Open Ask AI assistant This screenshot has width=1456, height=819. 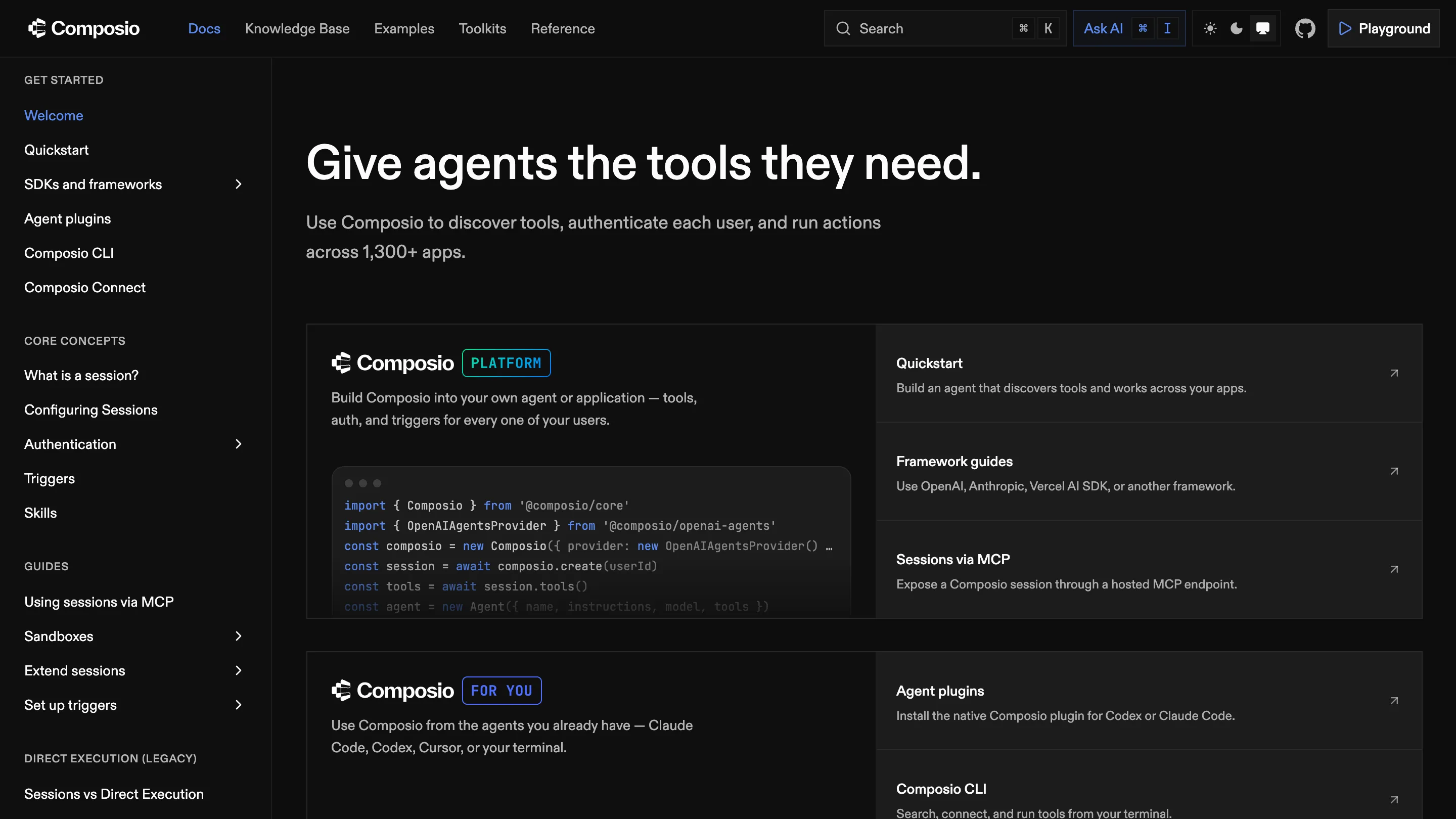pos(1129,28)
